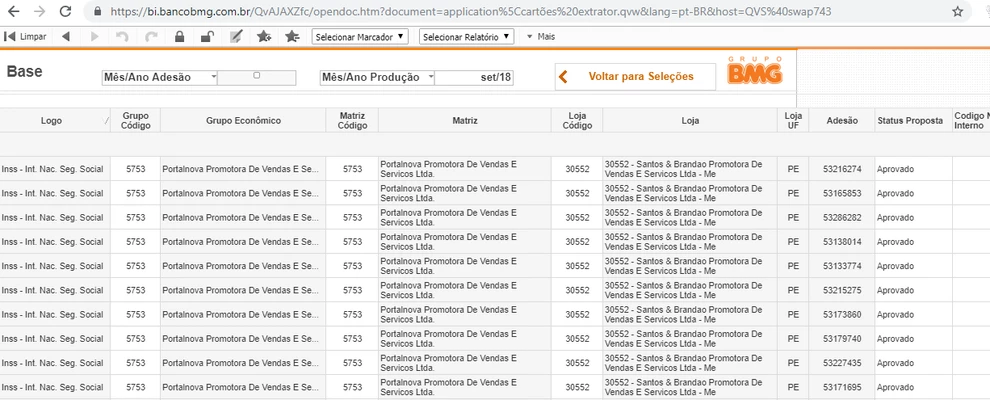Select Adesão cell 53215275
Viewport: 990px width, 400px height.
point(842,290)
